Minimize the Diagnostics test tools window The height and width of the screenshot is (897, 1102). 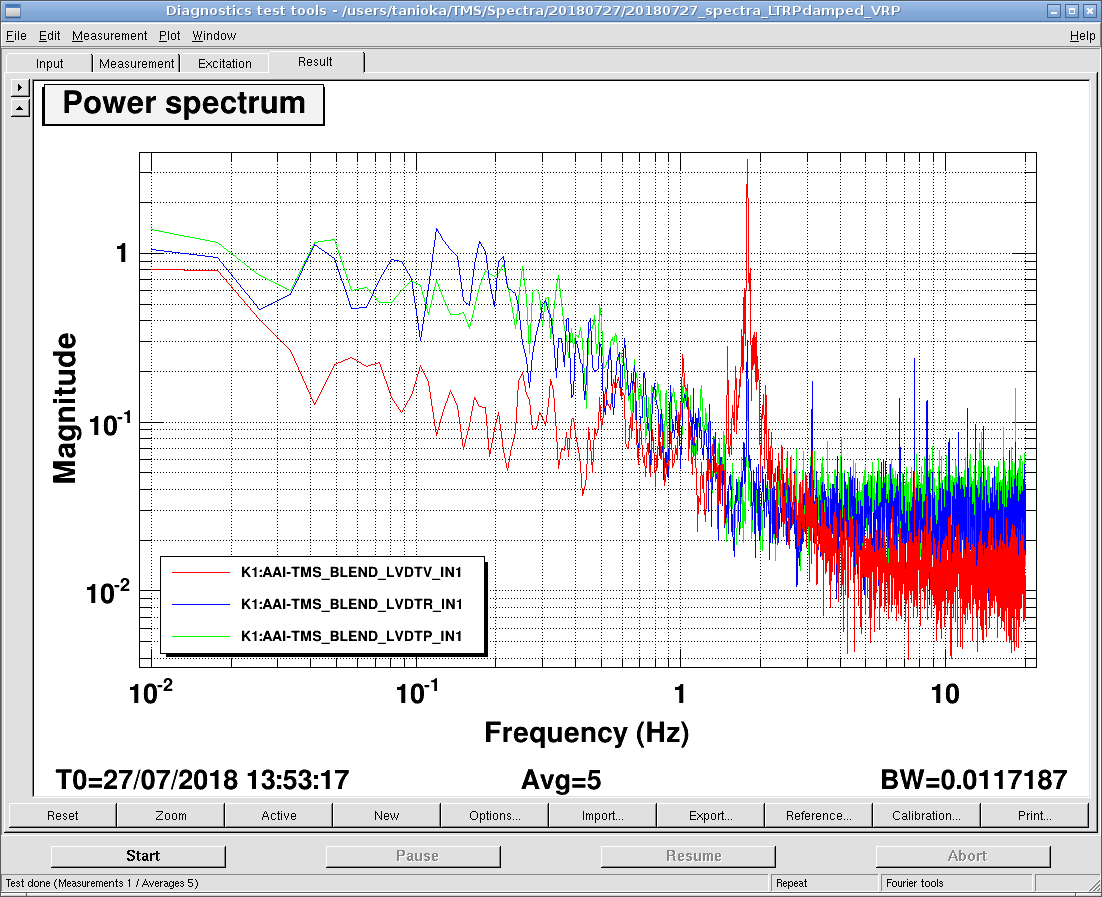pos(1053,11)
